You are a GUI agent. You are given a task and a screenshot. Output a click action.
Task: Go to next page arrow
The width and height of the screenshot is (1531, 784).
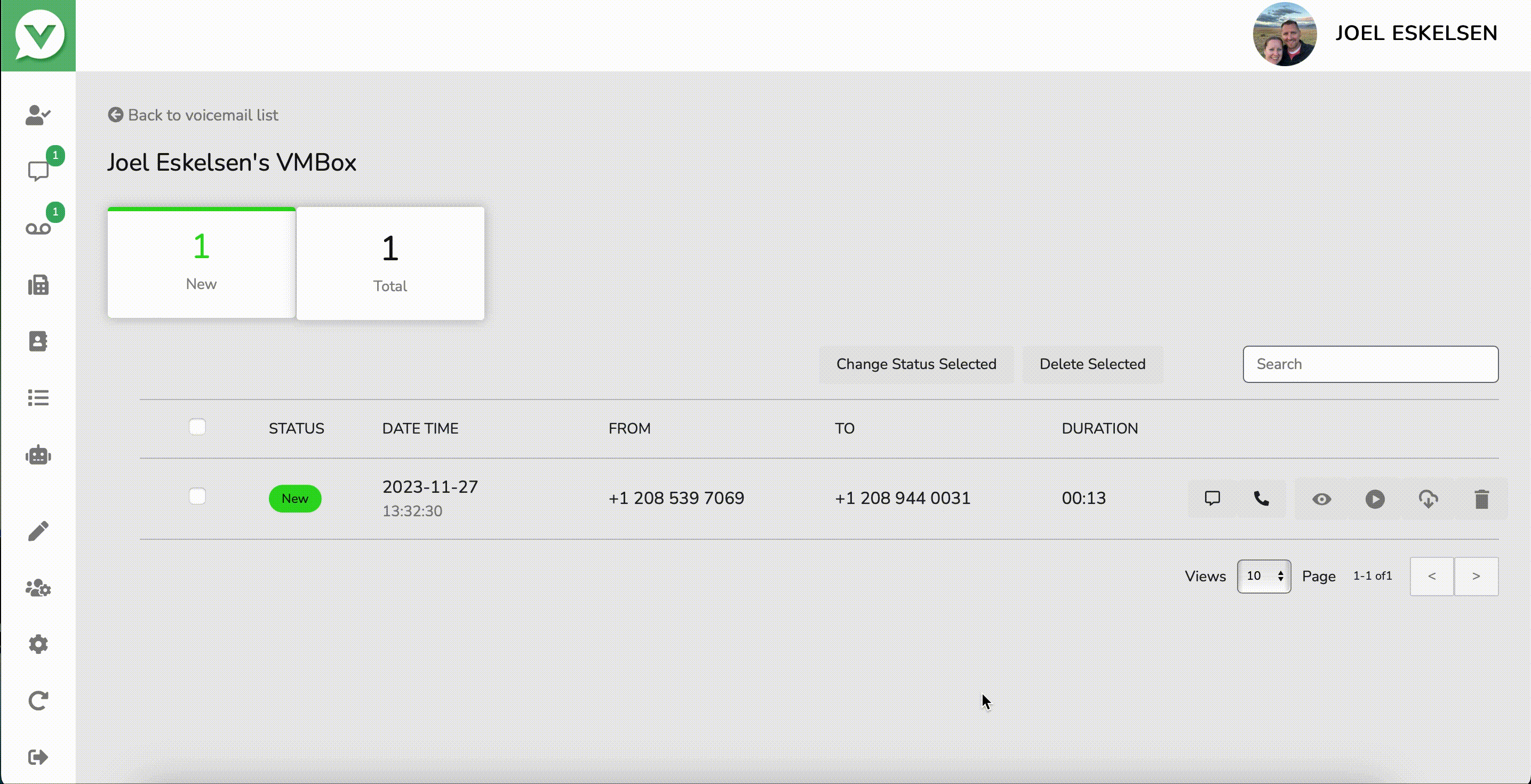pos(1476,576)
